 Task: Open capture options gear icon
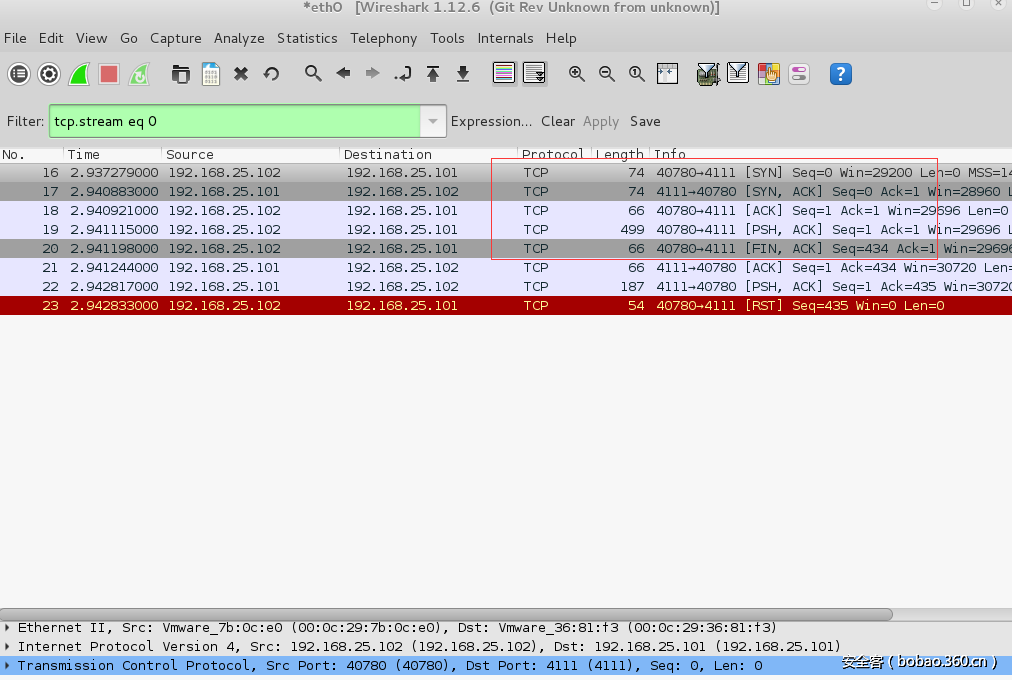49,74
